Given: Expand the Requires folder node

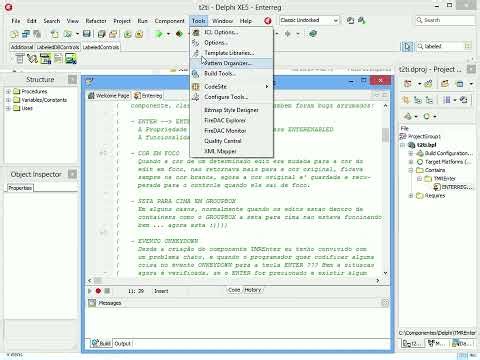Looking at the screenshot, I should [411, 196].
